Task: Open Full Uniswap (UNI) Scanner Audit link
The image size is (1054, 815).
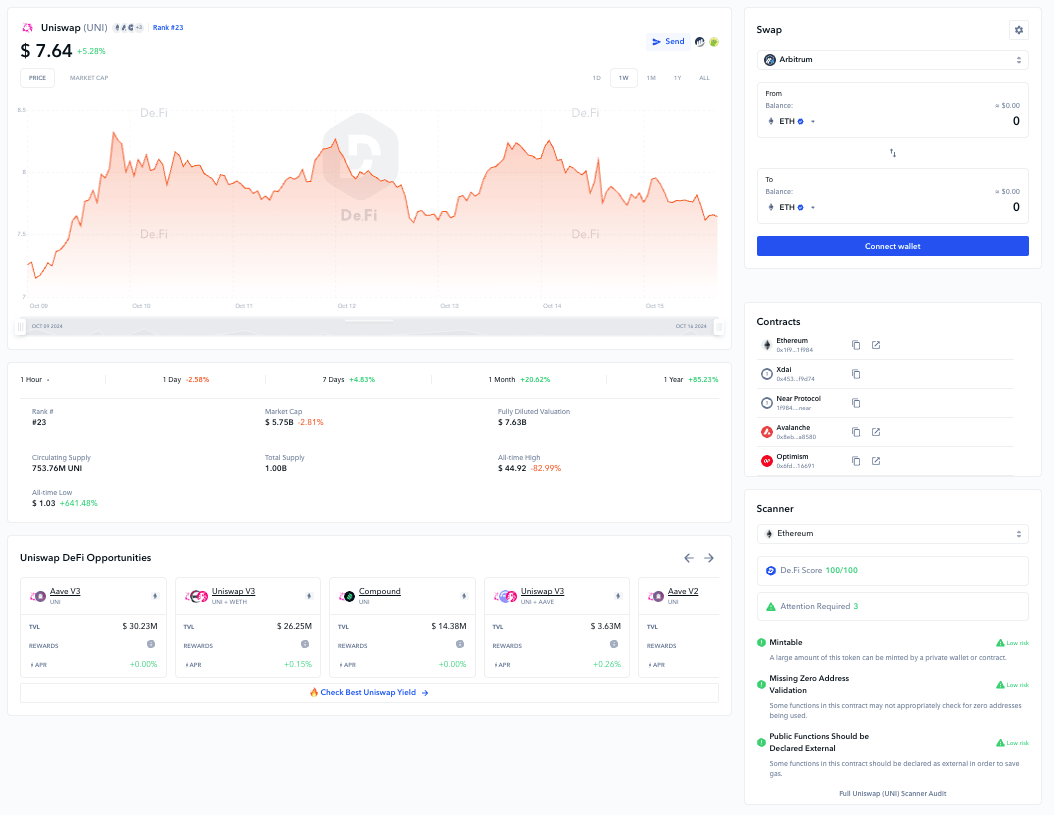Action: (x=893, y=793)
